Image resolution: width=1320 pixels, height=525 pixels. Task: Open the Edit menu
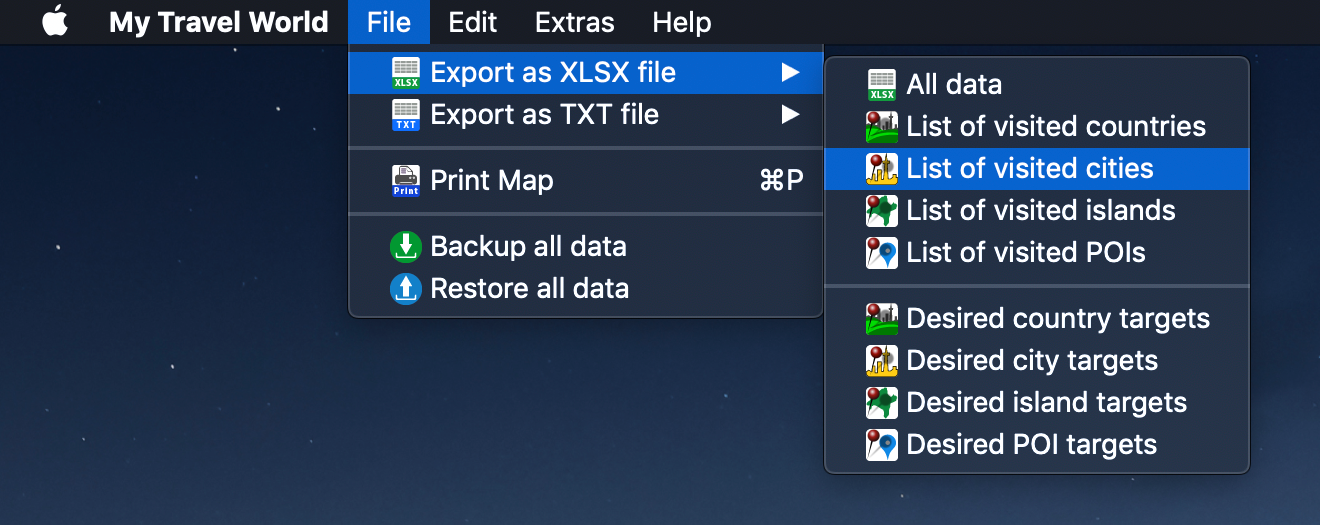pyautogui.click(x=473, y=22)
